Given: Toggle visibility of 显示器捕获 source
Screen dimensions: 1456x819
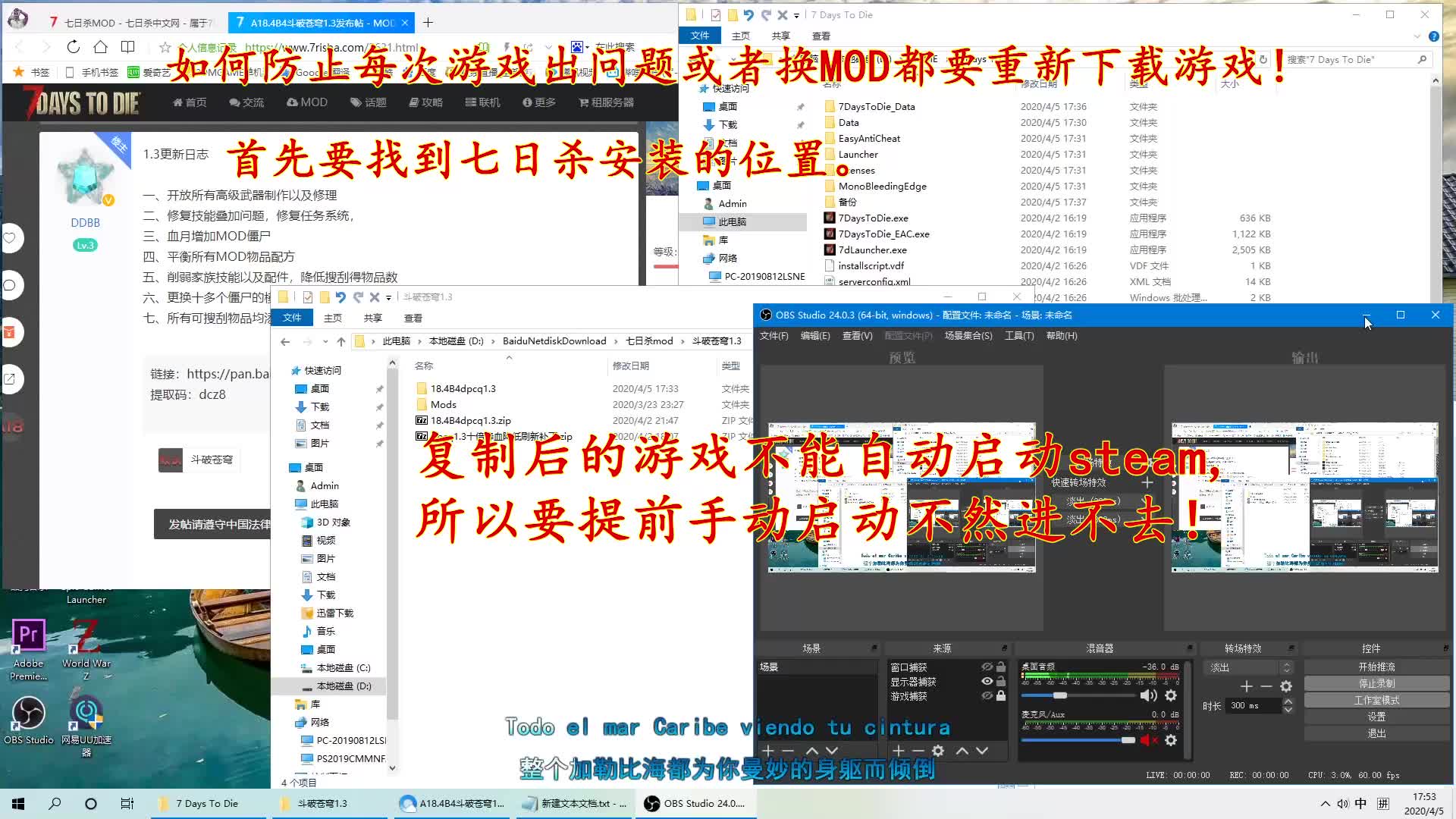Looking at the screenshot, I should [x=987, y=681].
